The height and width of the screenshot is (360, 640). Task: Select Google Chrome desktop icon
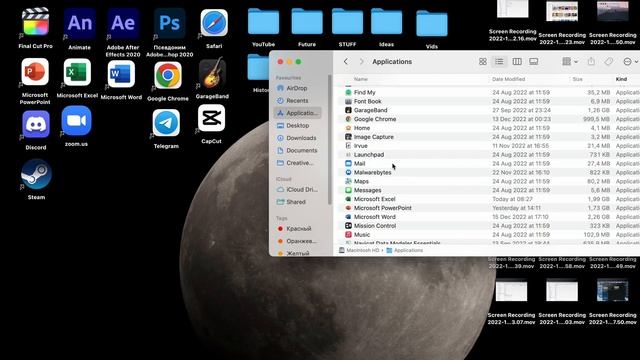pos(168,76)
